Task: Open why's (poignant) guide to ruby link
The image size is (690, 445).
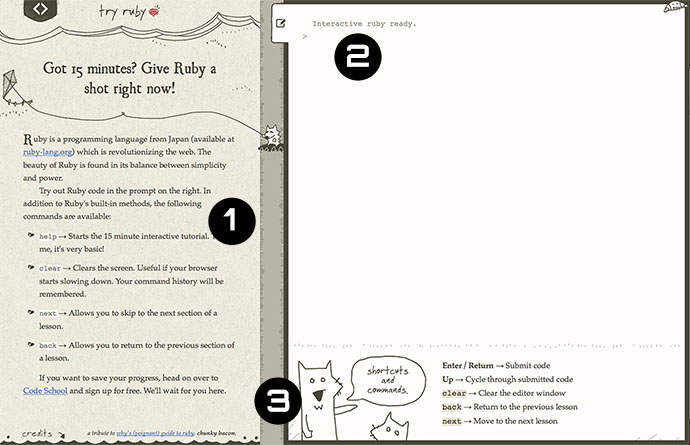Action: point(155,434)
